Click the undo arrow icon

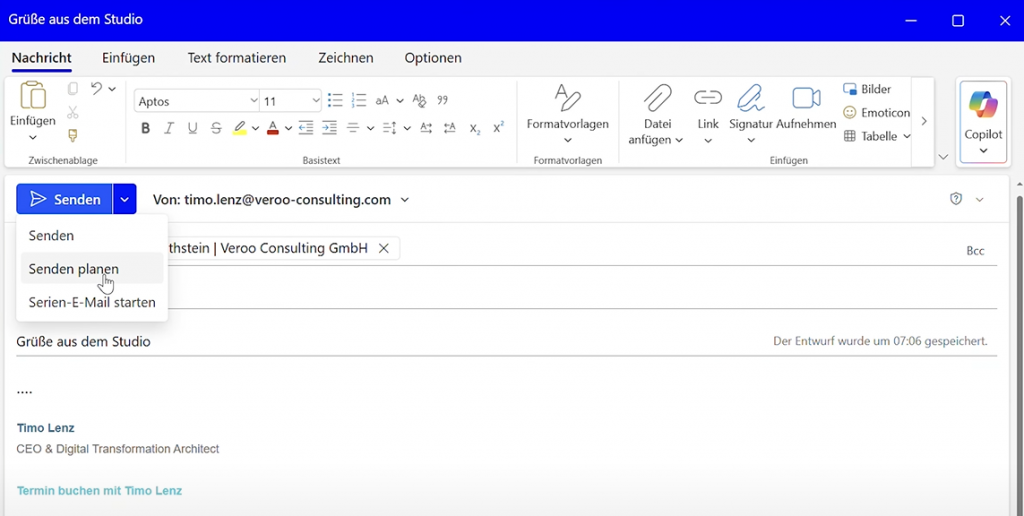97,88
